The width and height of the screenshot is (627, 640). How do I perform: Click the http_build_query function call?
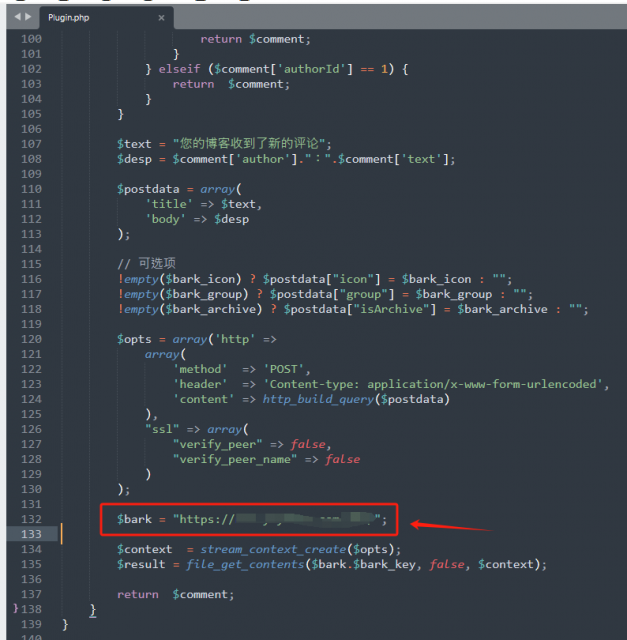tap(318, 399)
